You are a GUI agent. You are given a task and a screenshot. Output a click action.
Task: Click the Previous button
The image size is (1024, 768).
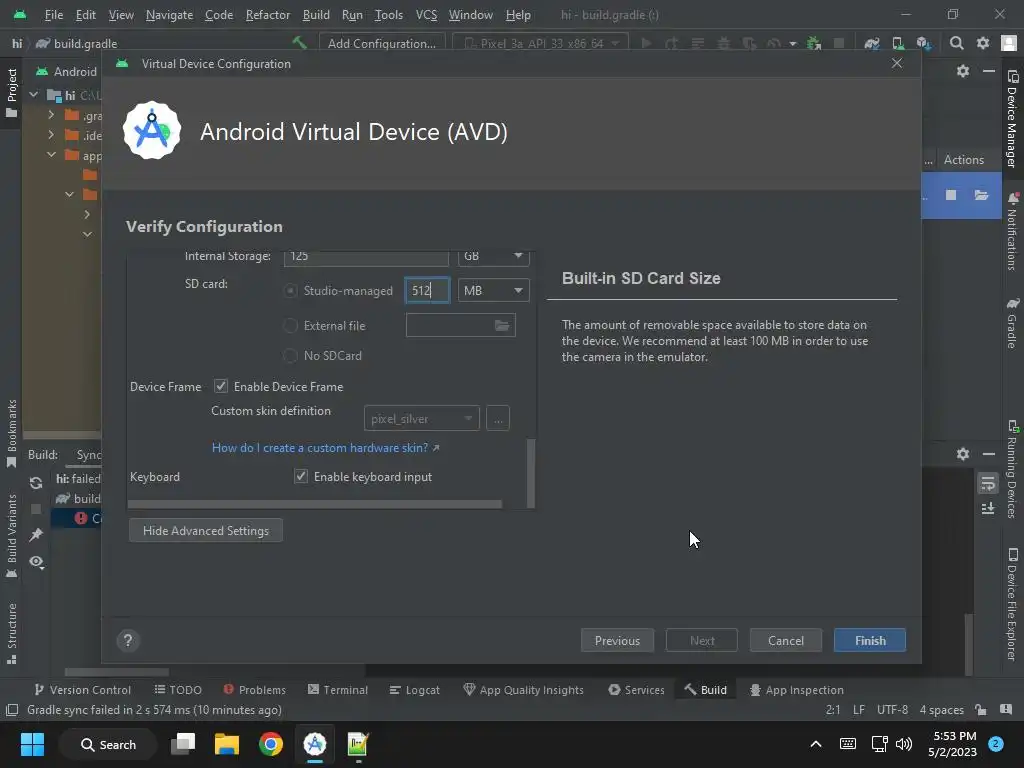point(617,641)
